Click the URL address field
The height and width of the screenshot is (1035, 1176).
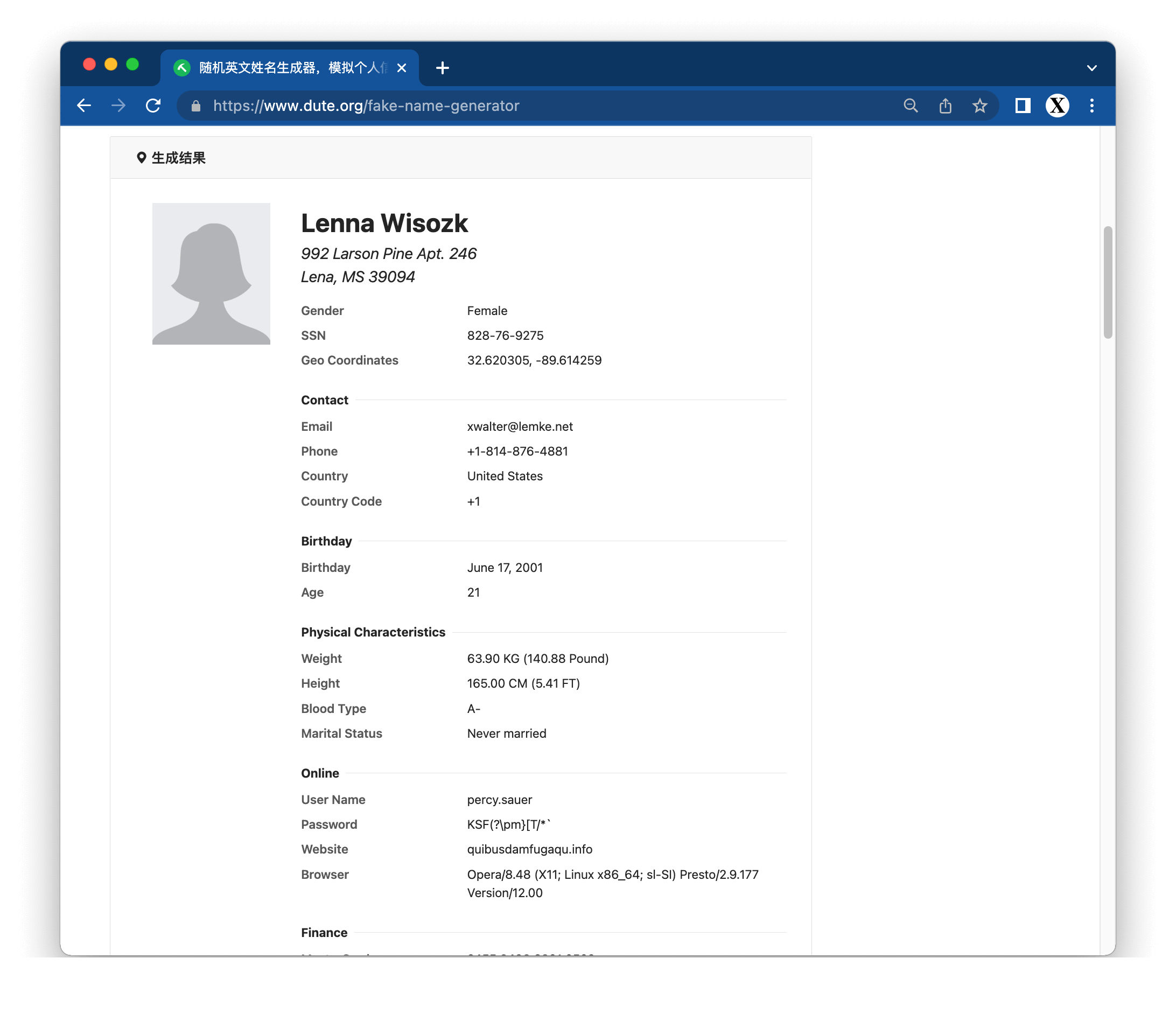tap(518, 106)
